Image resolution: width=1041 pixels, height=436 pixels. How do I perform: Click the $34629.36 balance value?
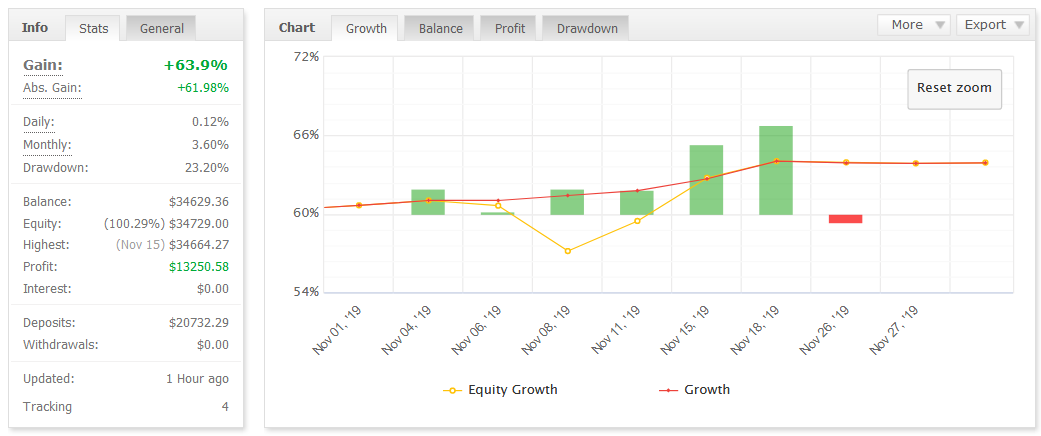(199, 202)
